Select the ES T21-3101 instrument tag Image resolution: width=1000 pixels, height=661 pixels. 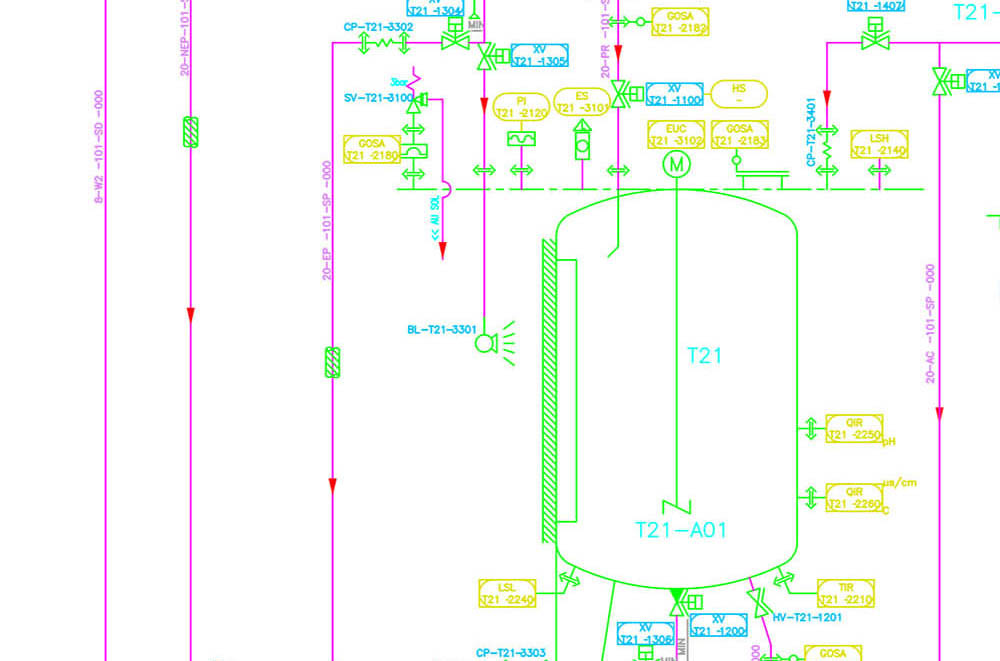[582, 102]
